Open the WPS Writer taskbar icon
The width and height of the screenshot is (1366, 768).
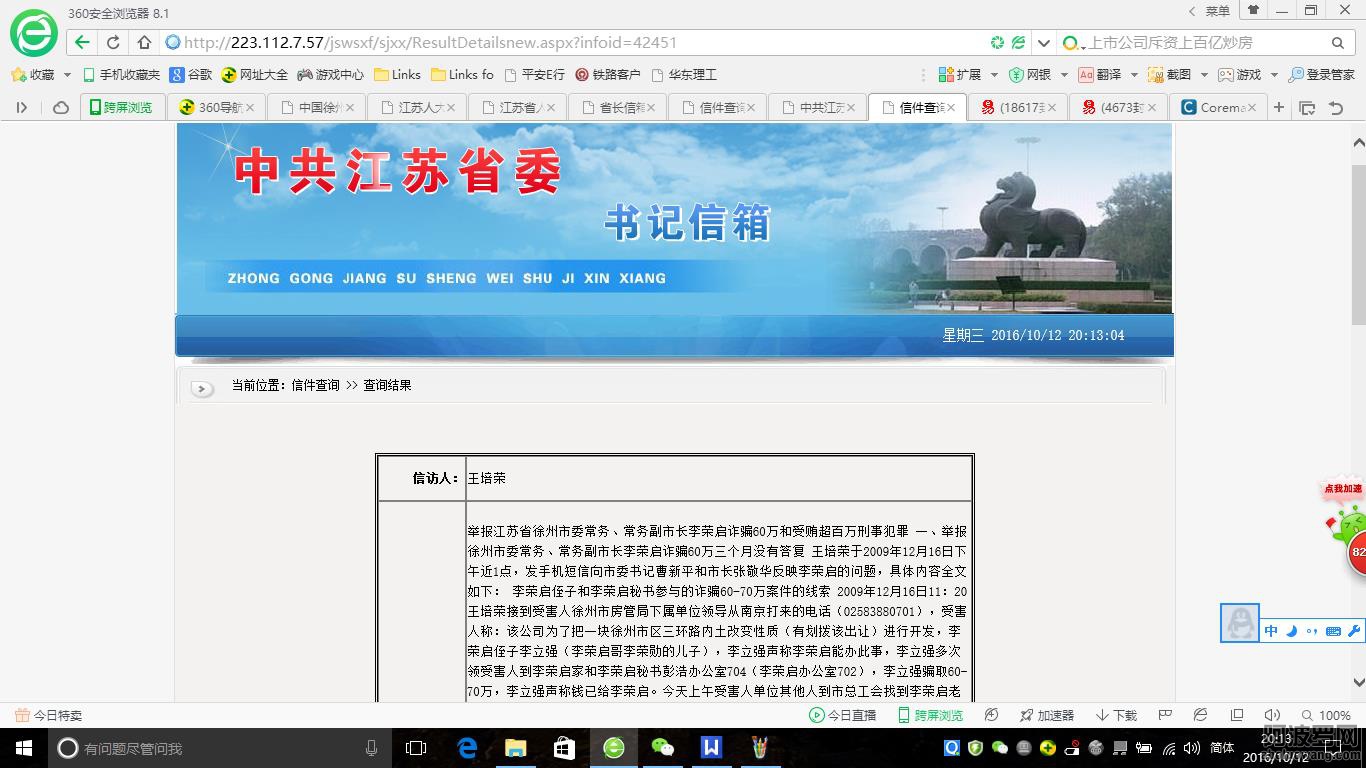pyautogui.click(x=711, y=748)
